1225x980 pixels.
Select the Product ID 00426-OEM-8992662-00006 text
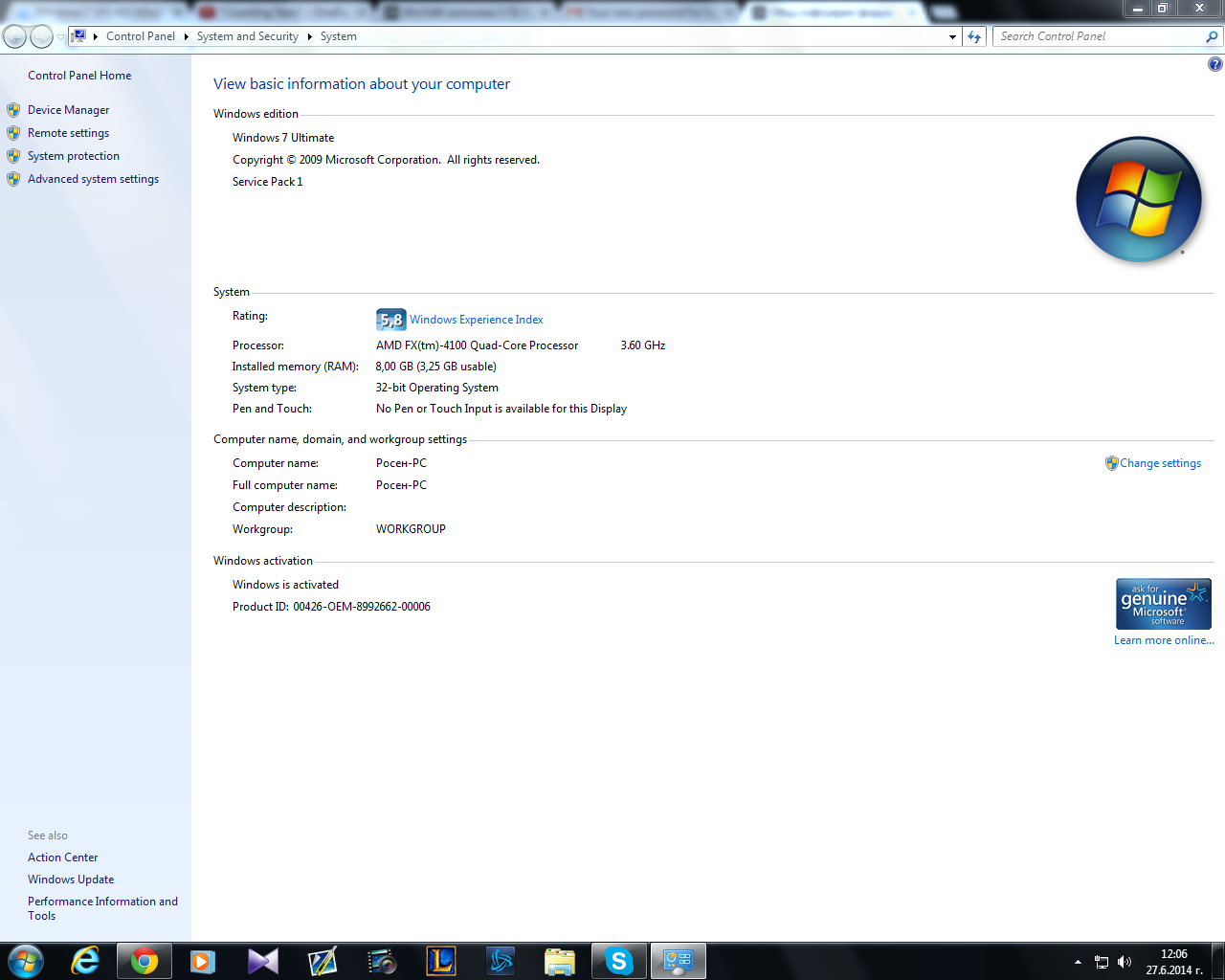[x=331, y=607]
